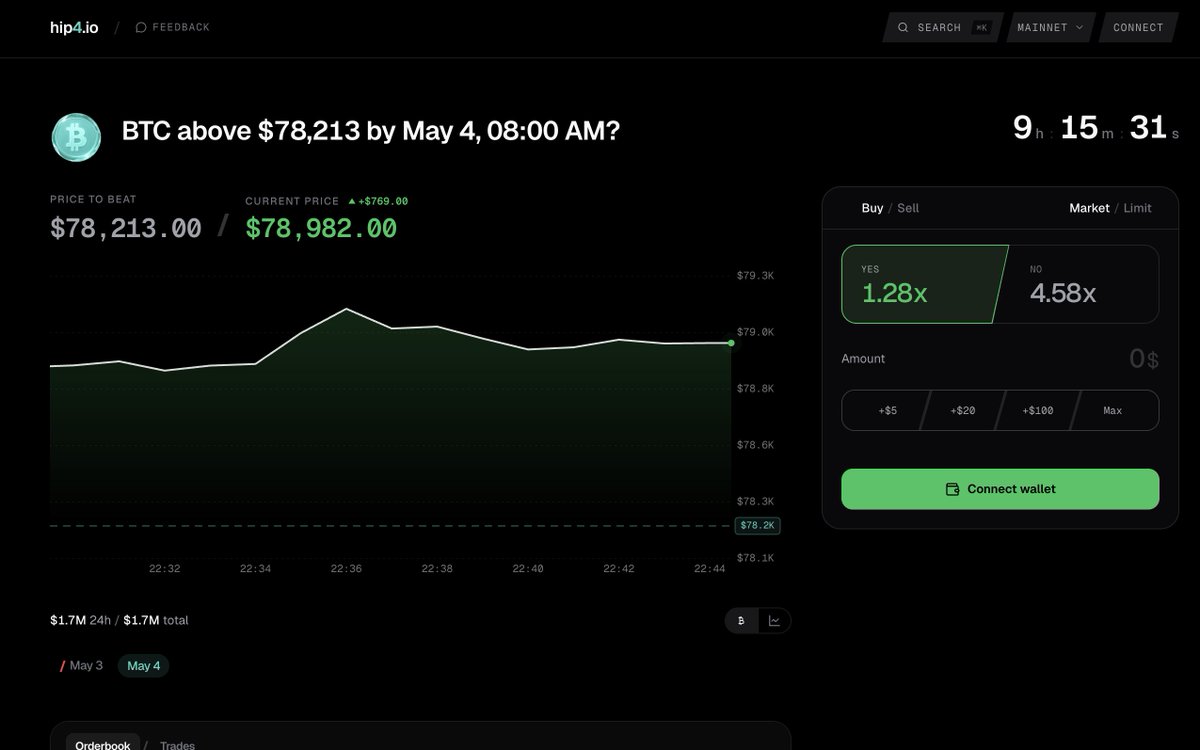Click the Amount input field
The image size is (1200, 750).
click(x=1000, y=359)
